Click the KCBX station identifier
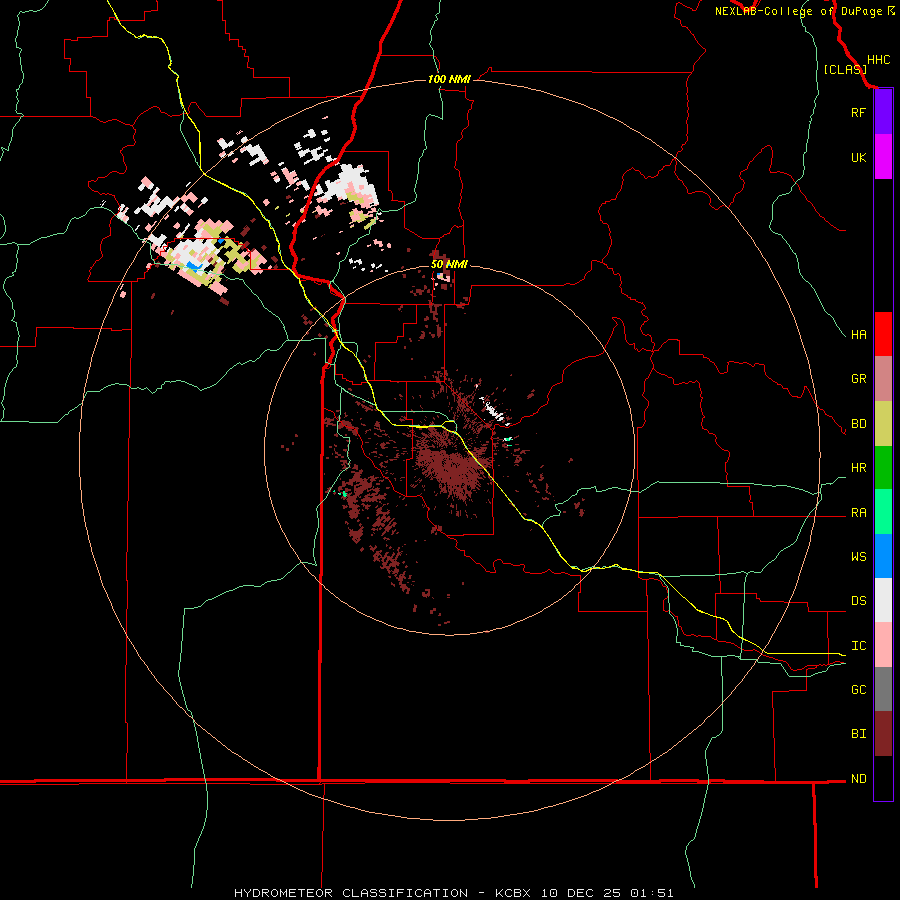The width and height of the screenshot is (900, 900). pos(513,893)
